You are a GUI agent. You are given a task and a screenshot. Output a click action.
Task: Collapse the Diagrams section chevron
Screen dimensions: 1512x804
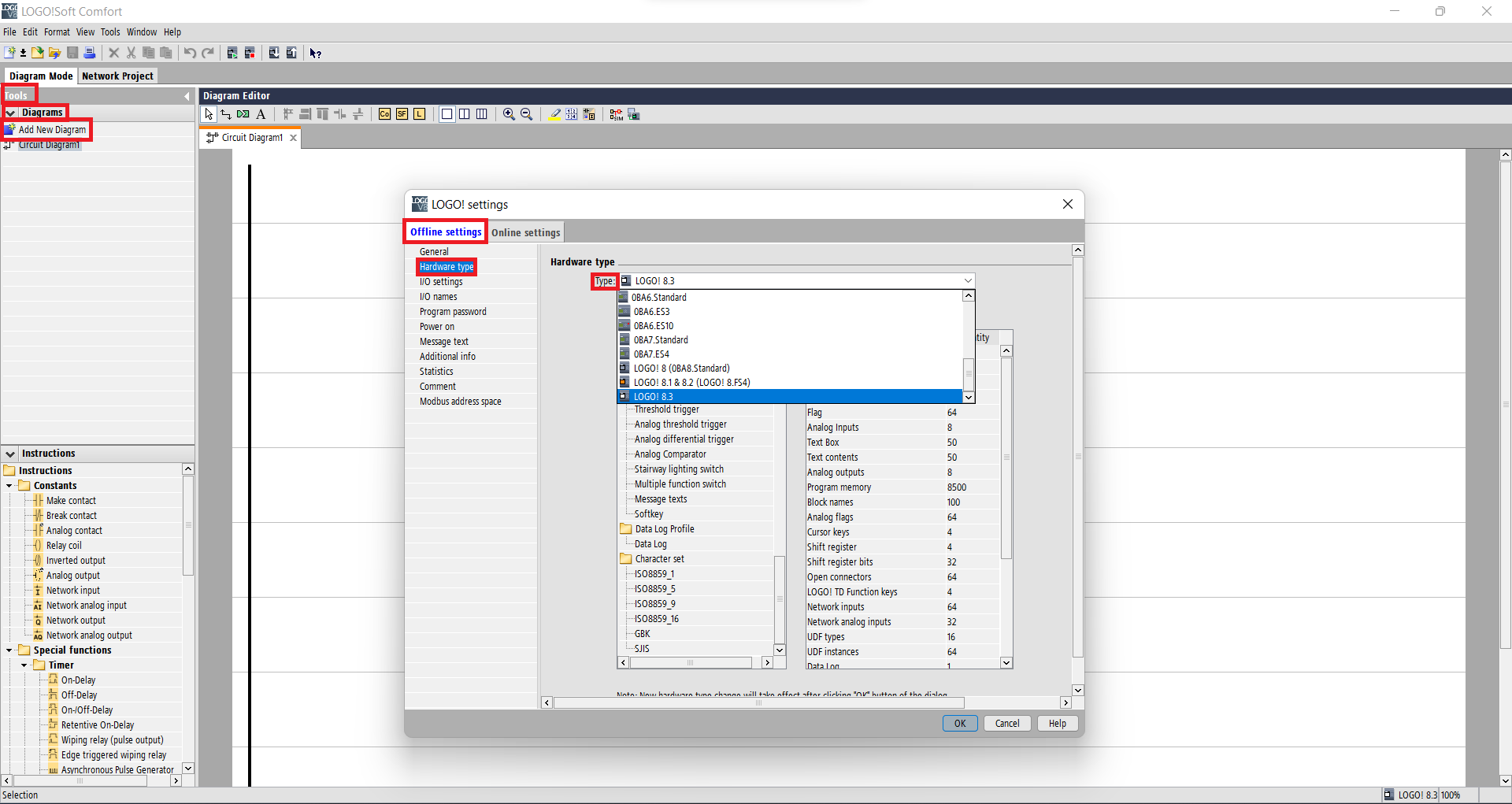pos(11,113)
